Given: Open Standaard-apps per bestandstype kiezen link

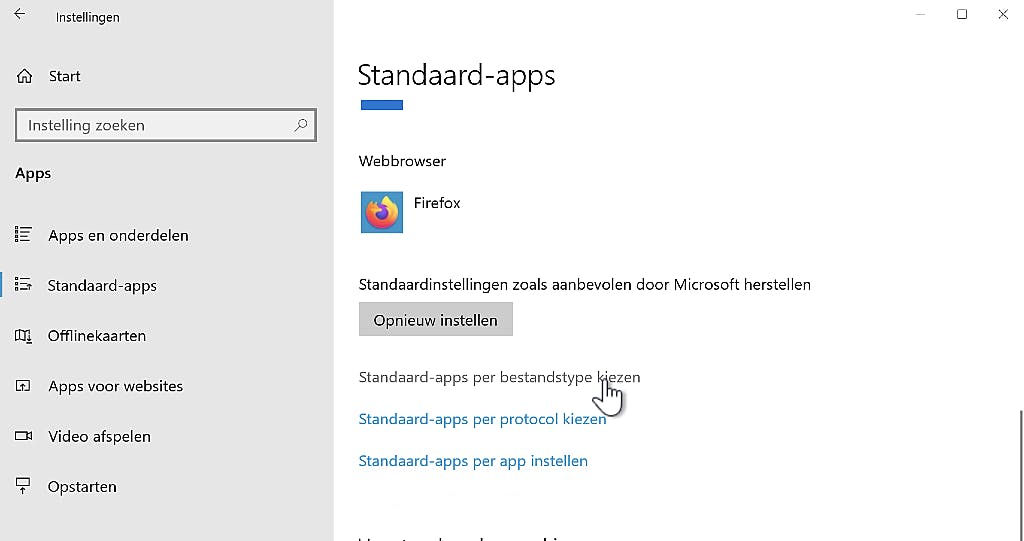Looking at the screenshot, I should click(499, 377).
